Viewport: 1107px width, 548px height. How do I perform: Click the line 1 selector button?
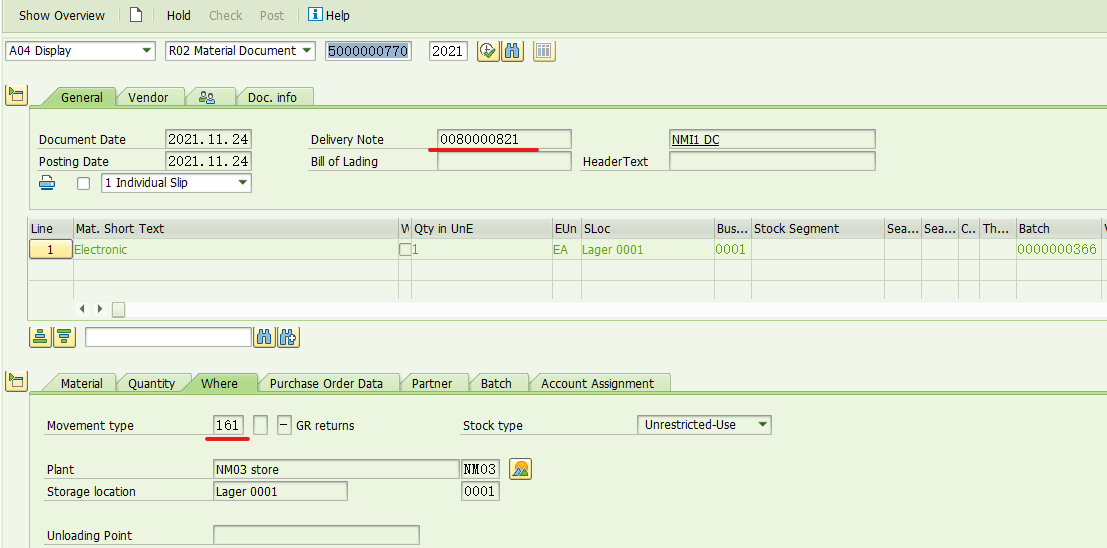[50, 249]
